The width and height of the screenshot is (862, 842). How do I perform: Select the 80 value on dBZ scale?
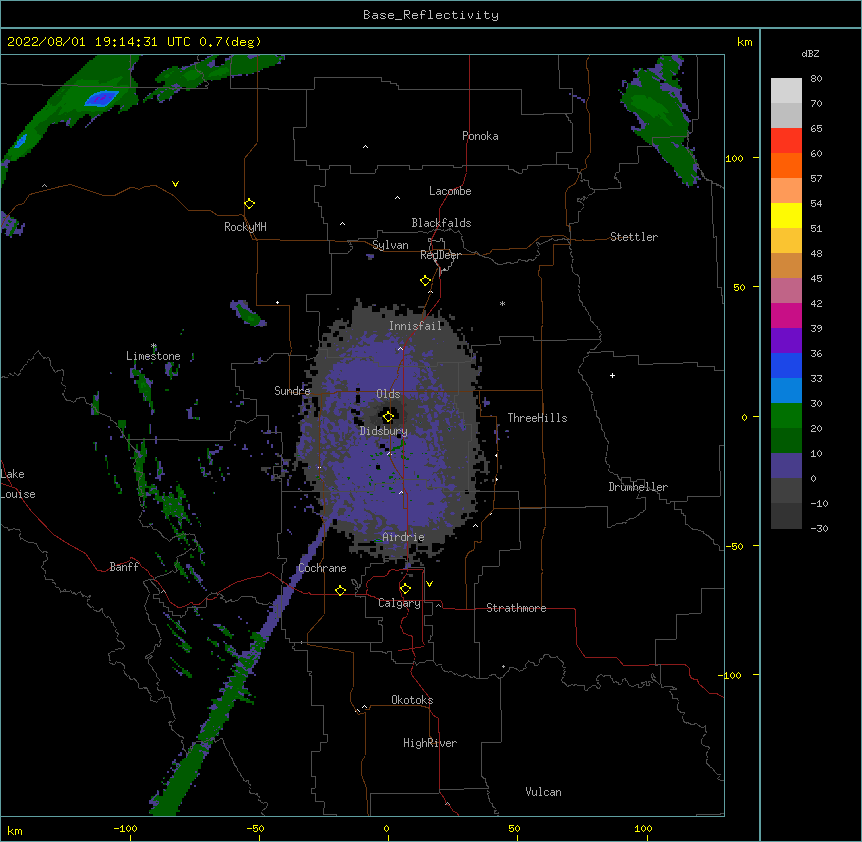point(816,79)
